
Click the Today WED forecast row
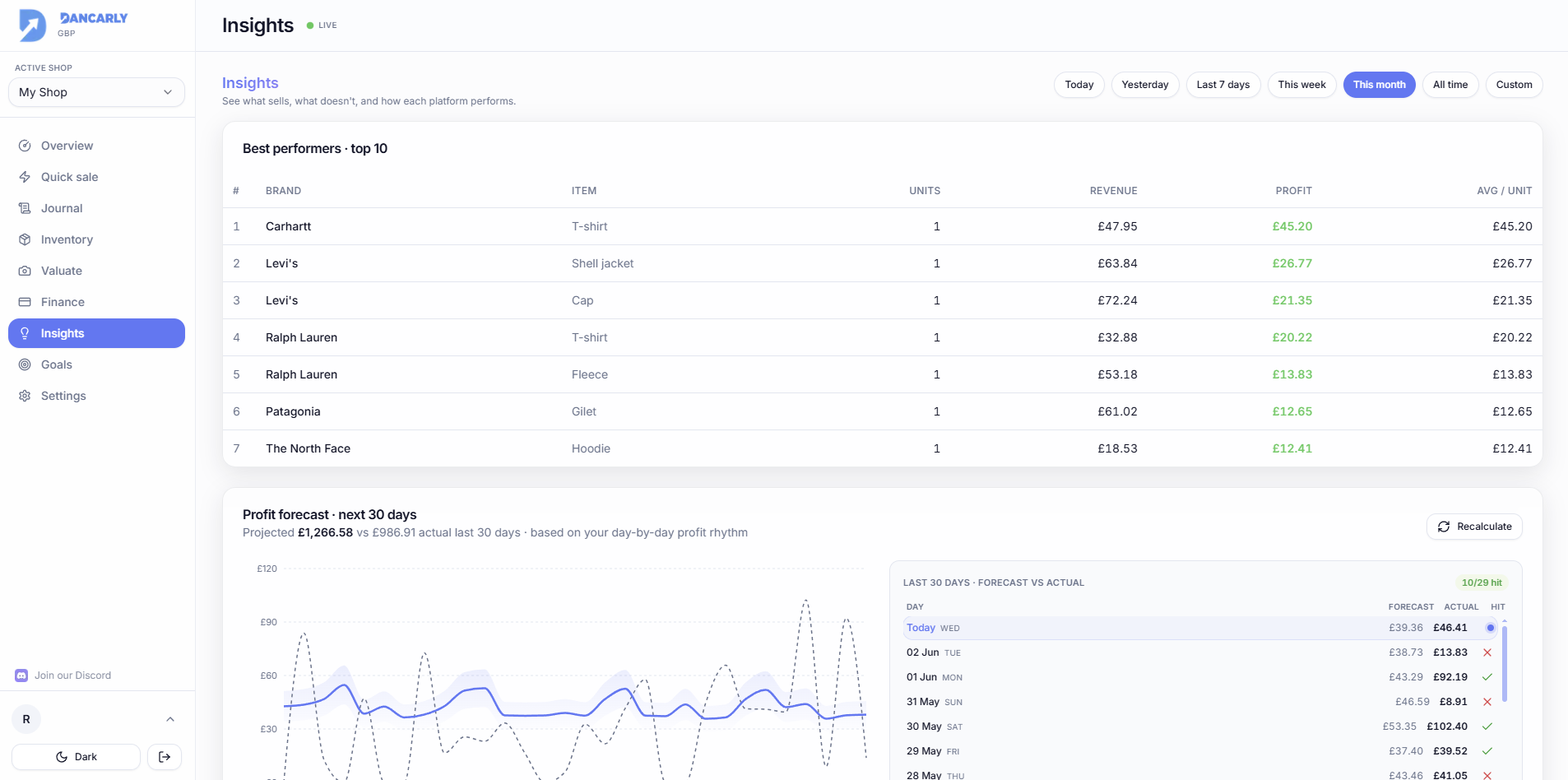click(1201, 628)
